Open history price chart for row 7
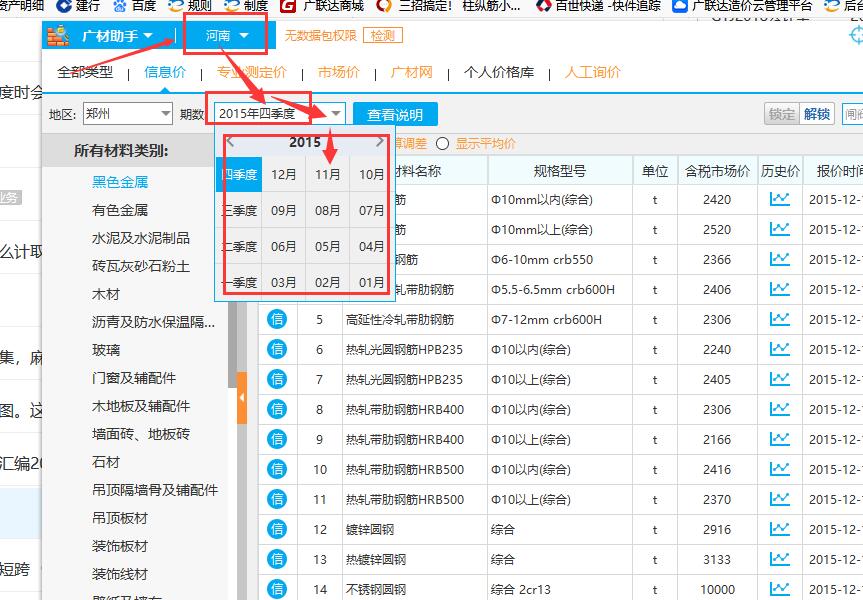This screenshot has height=600, width=863. pos(779,379)
